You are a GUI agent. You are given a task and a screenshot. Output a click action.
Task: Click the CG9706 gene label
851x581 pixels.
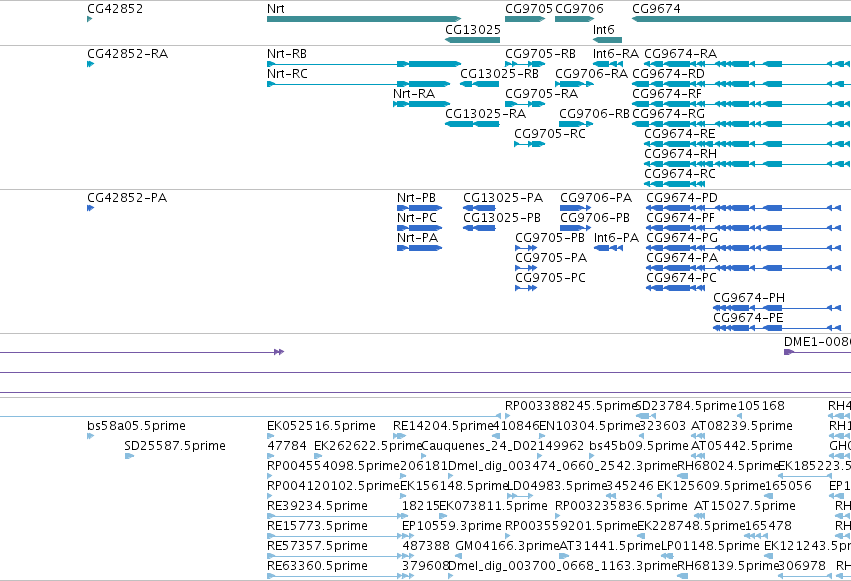(579, 9)
